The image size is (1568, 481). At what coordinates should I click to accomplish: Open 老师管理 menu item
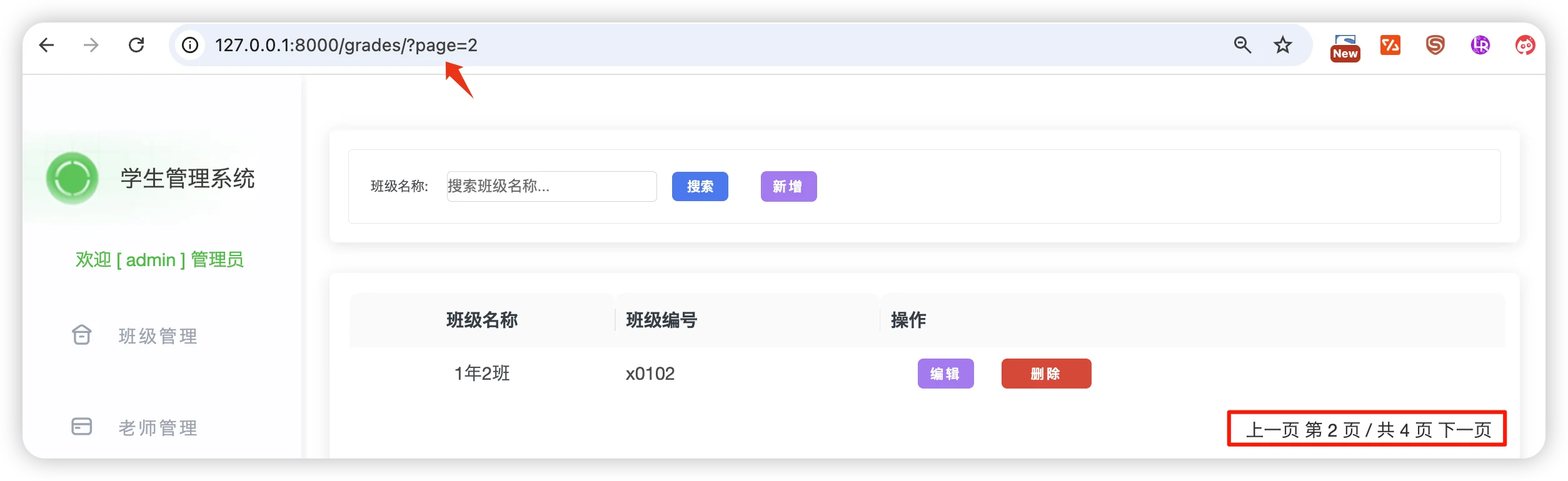coord(158,428)
